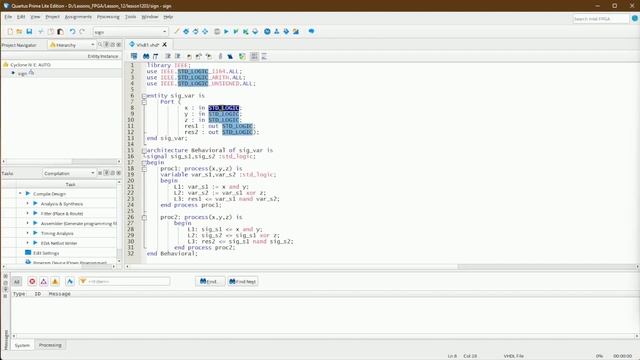
Task: Undo the last edit with the Undo arrow
Action: (x=72, y=31)
